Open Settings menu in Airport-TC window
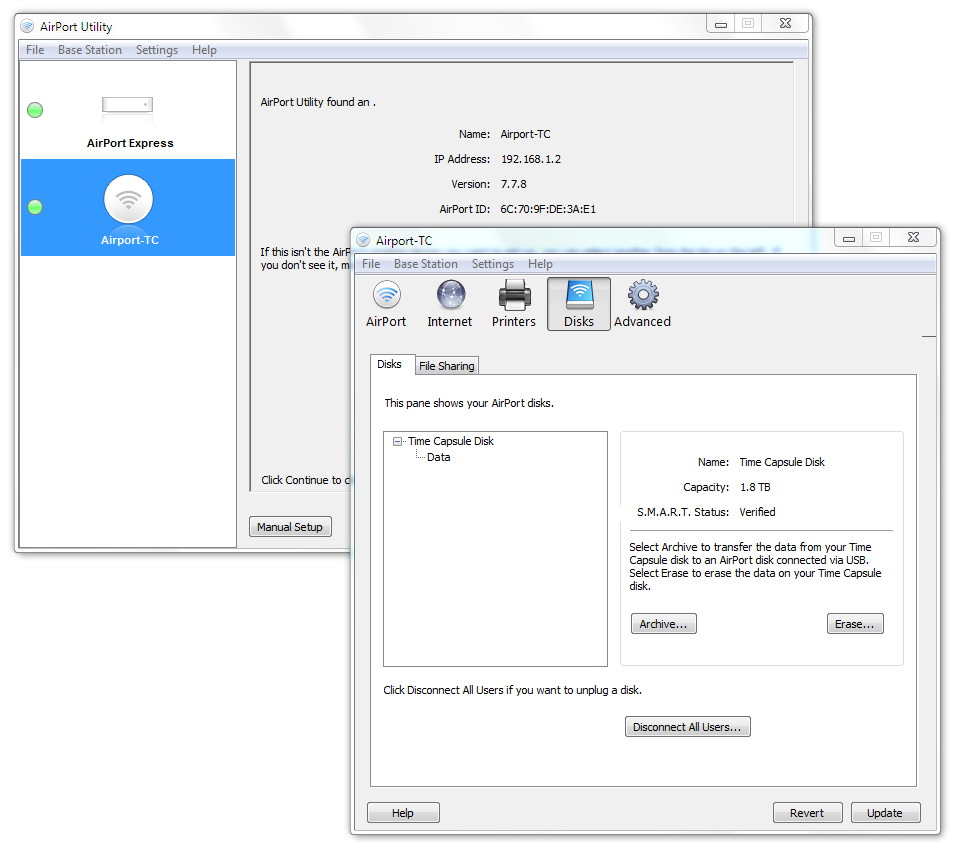This screenshot has height=848, width=957. [493, 264]
